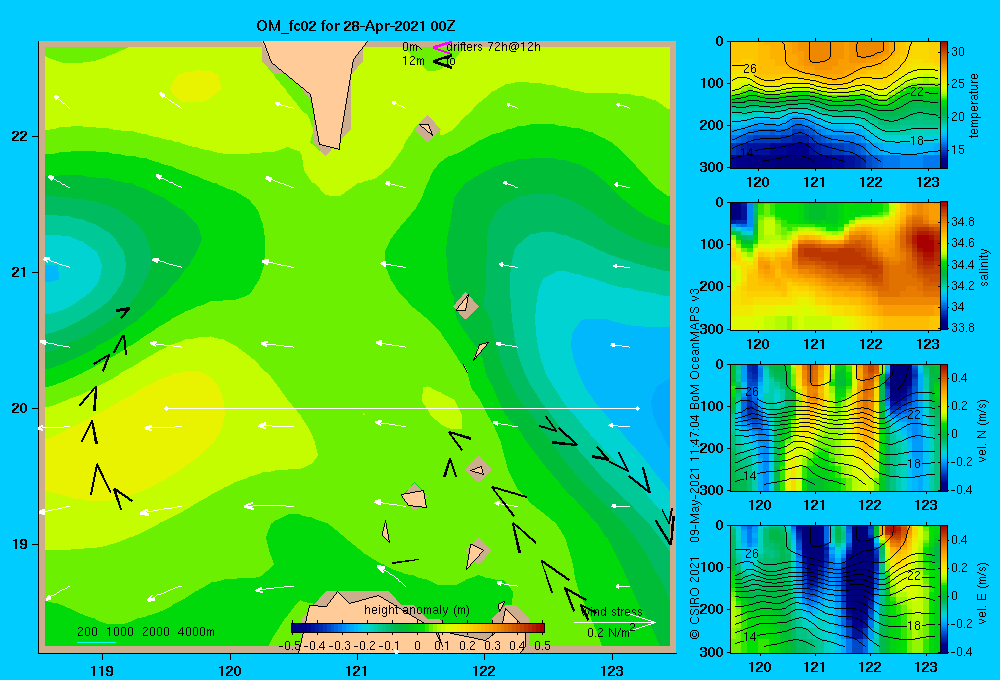The width and height of the screenshot is (1000, 680).
Task: Select the cyan depth contour legend line under 200
Action: point(96,642)
